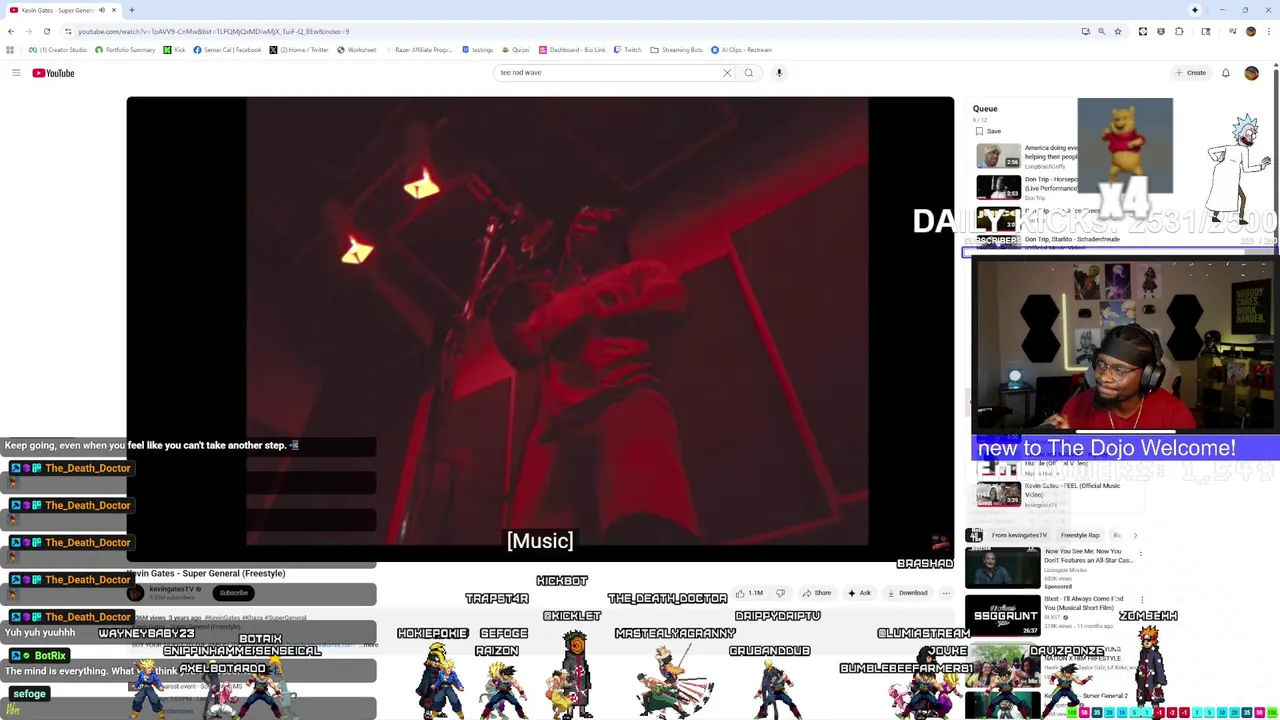Expand the Streaming Bots bookmark folder
Screen dimensions: 1280x720
[x=677, y=50]
